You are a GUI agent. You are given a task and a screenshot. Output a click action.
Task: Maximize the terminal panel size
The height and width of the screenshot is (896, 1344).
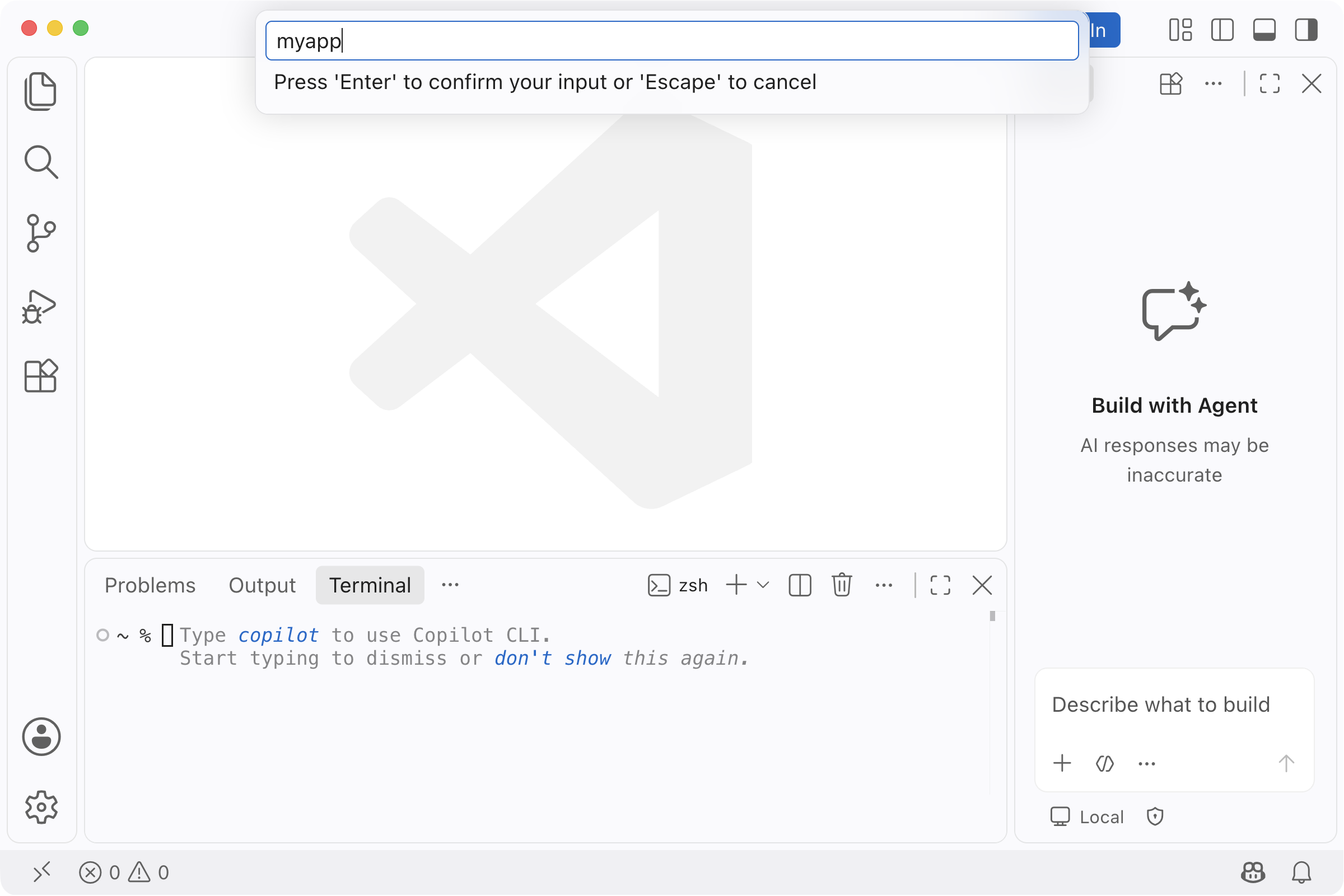[941, 585]
